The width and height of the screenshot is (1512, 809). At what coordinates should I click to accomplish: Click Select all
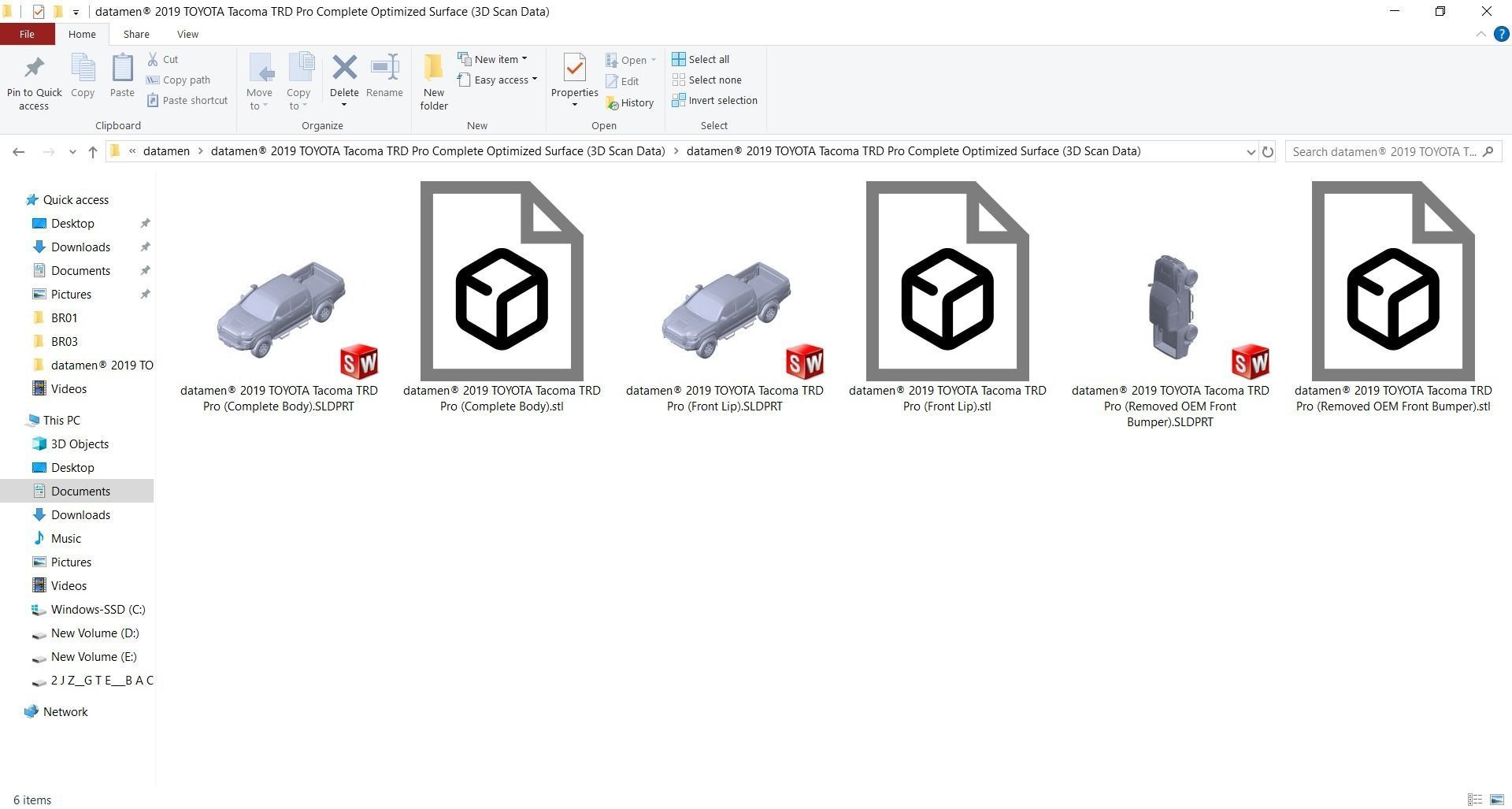[701, 59]
